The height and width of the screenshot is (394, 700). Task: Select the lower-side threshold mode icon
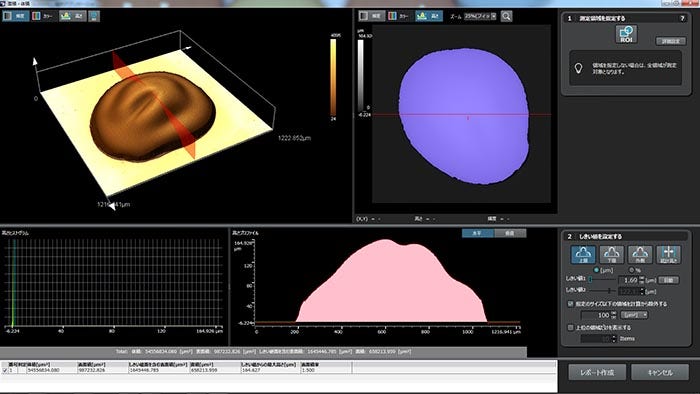point(612,254)
